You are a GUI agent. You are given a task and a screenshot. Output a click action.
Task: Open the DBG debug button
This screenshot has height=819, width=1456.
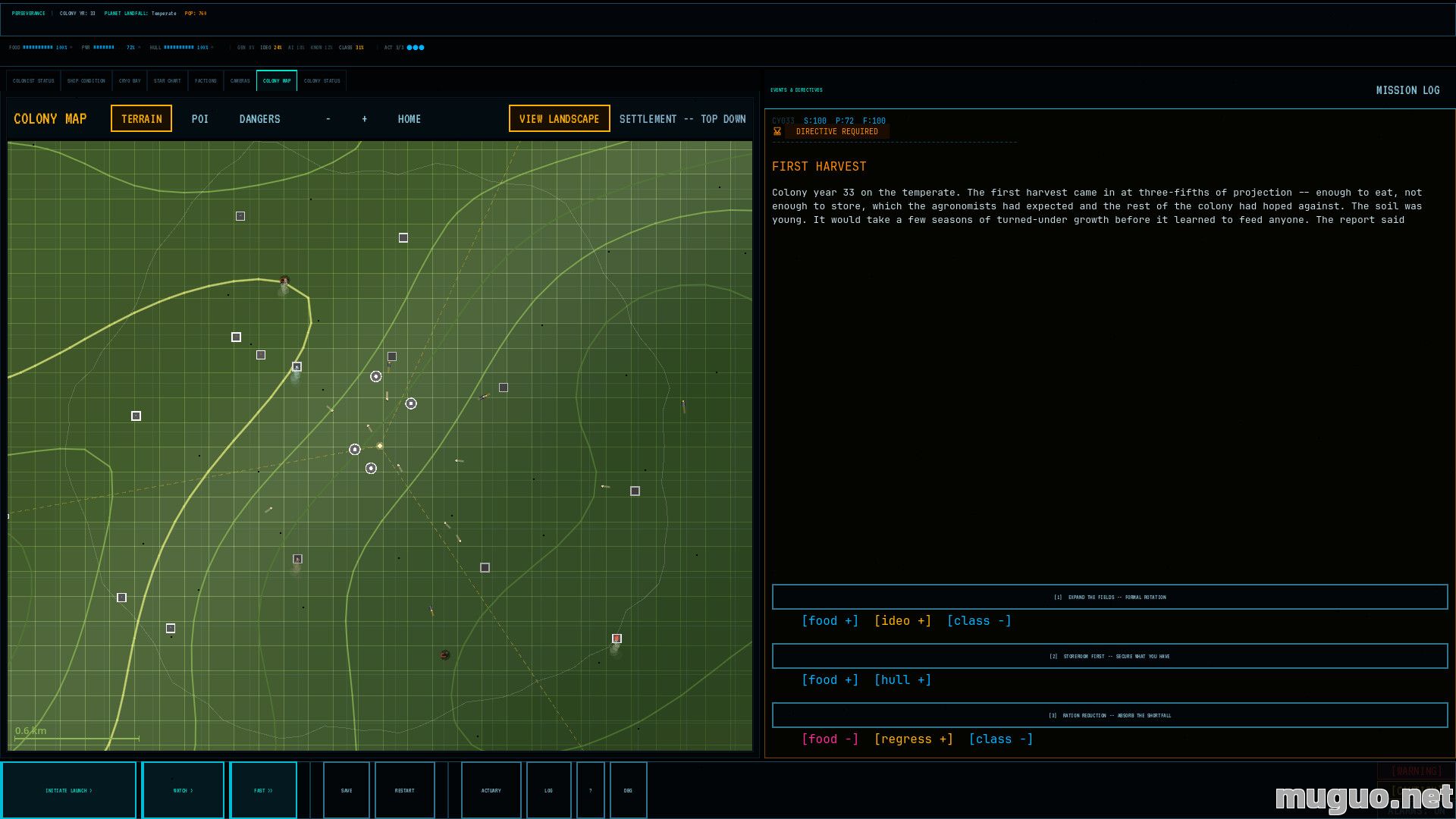point(629,790)
